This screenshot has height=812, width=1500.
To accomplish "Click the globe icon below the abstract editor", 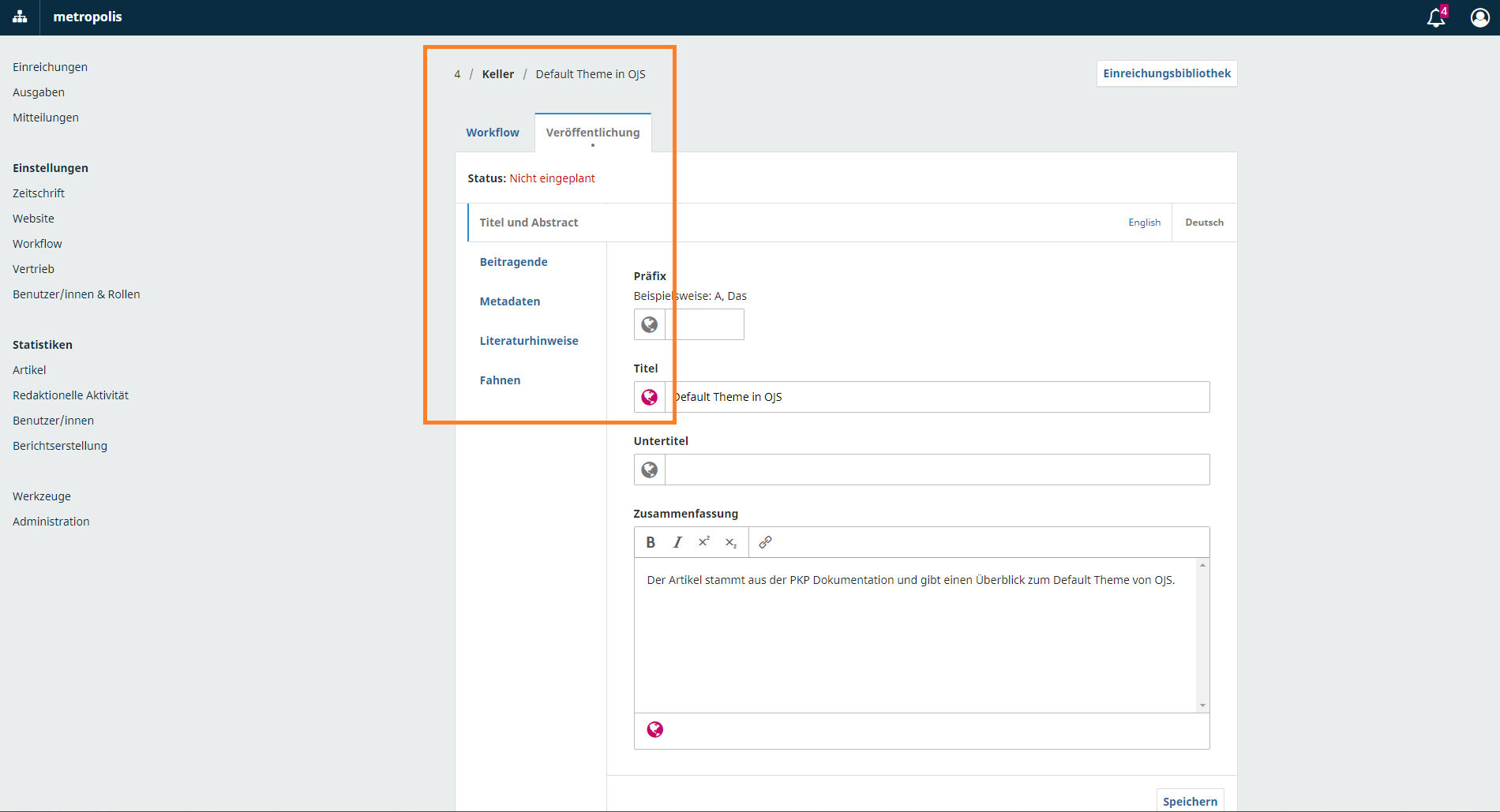I will 654,730.
